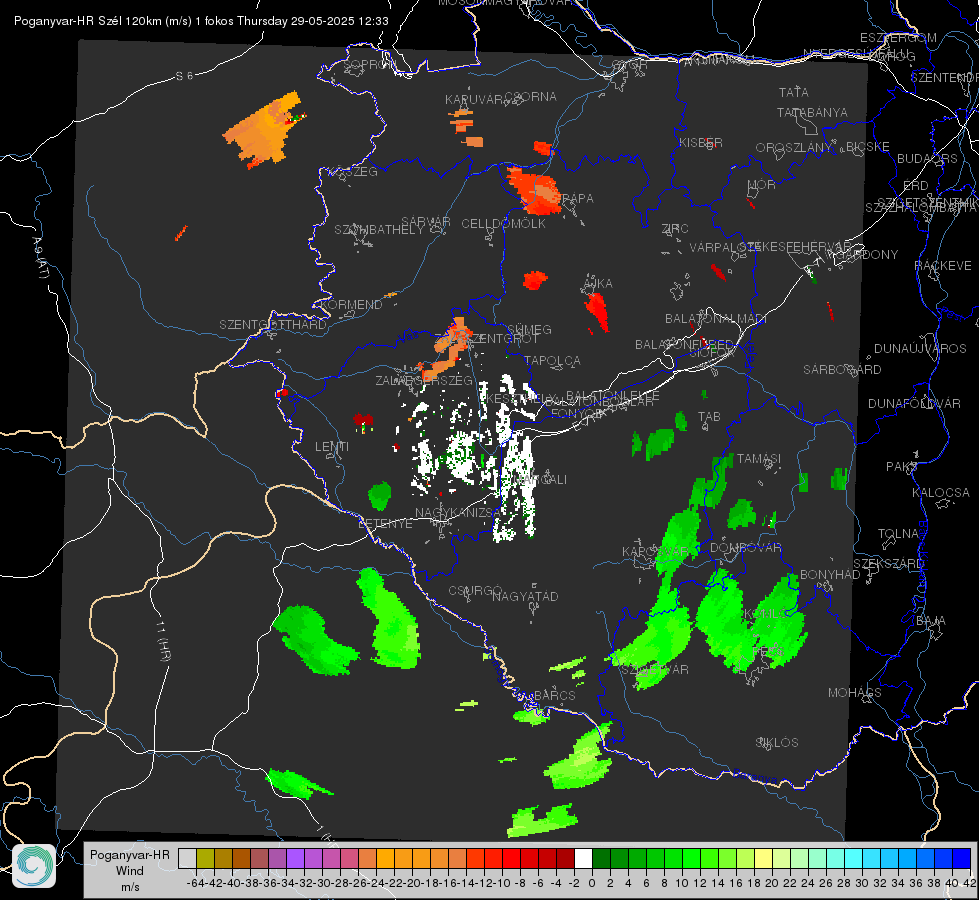Click the MOHÁCS city label
The height and width of the screenshot is (900, 979).
tap(855, 693)
